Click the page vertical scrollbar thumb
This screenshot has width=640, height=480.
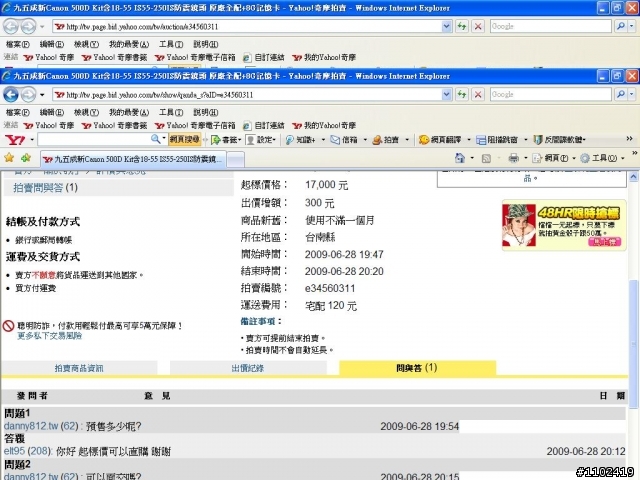coord(633,344)
